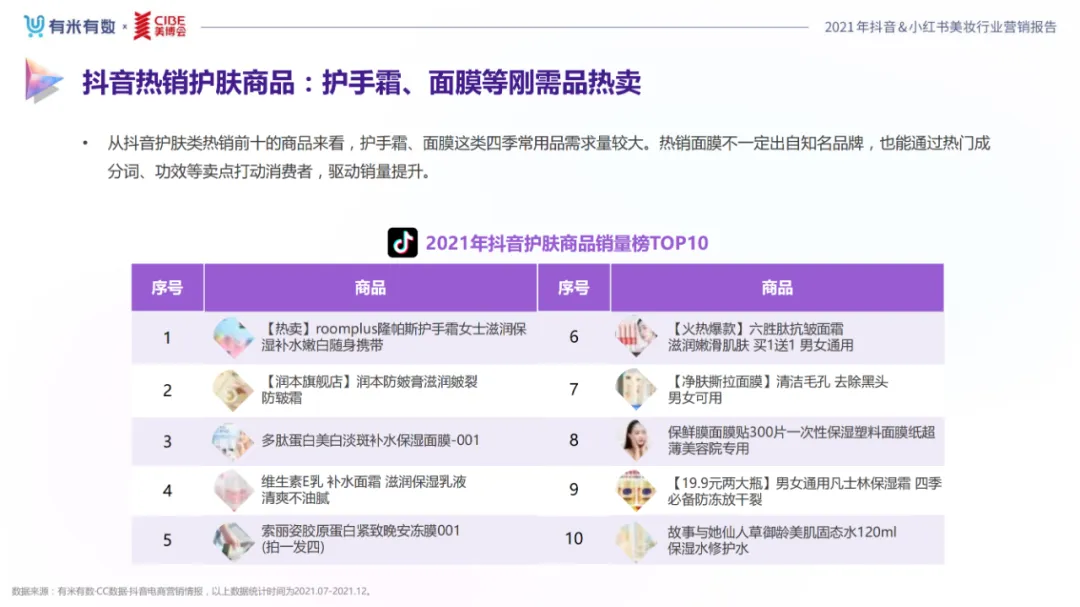Image resolution: width=1080 pixels, height=607 pixels.
Task: Click product text 【火热爆款】六胜肽抗皱面霜
Action: [760, 337]
